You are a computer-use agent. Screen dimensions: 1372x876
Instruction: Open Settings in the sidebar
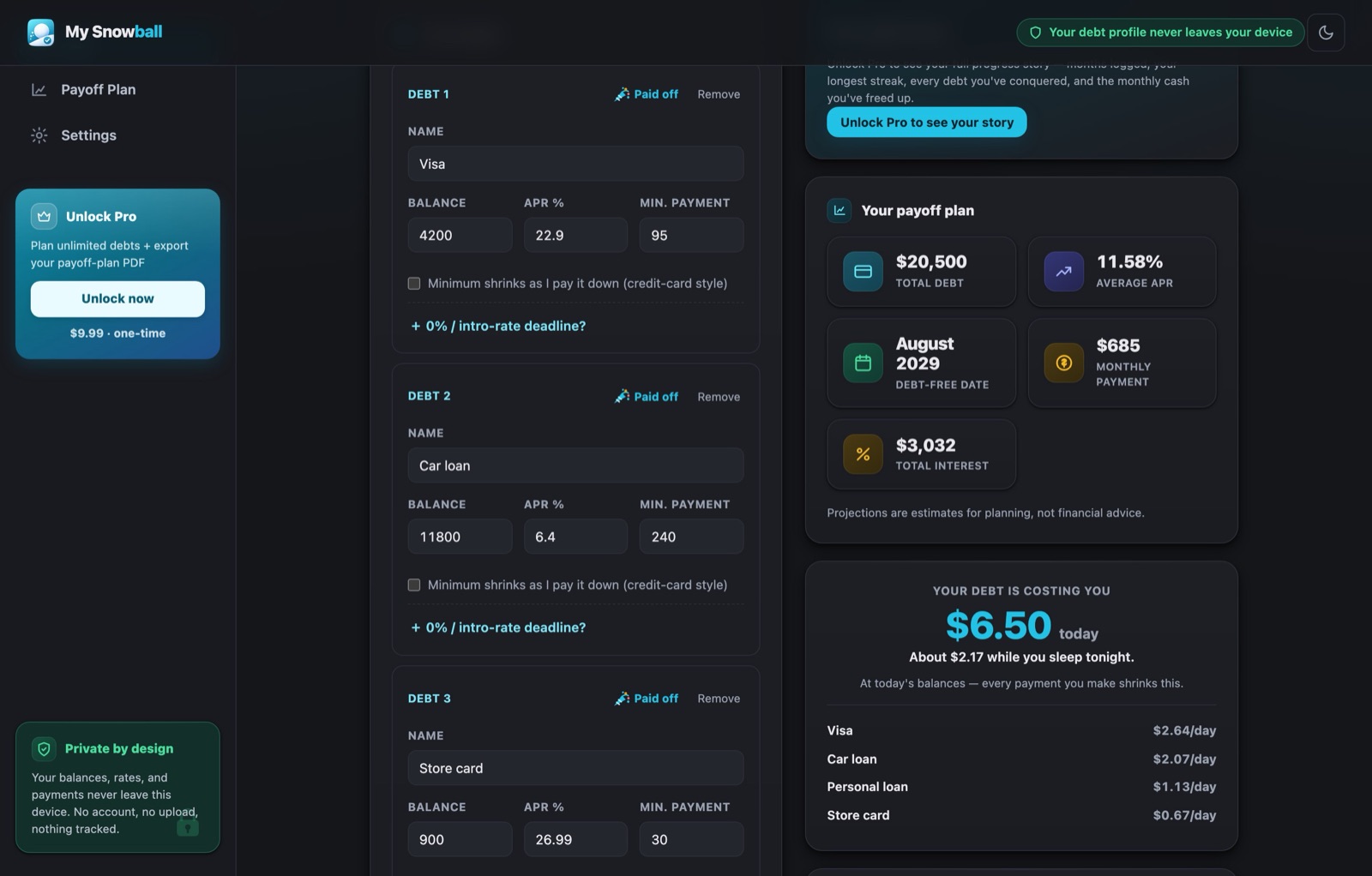[117, 135]
